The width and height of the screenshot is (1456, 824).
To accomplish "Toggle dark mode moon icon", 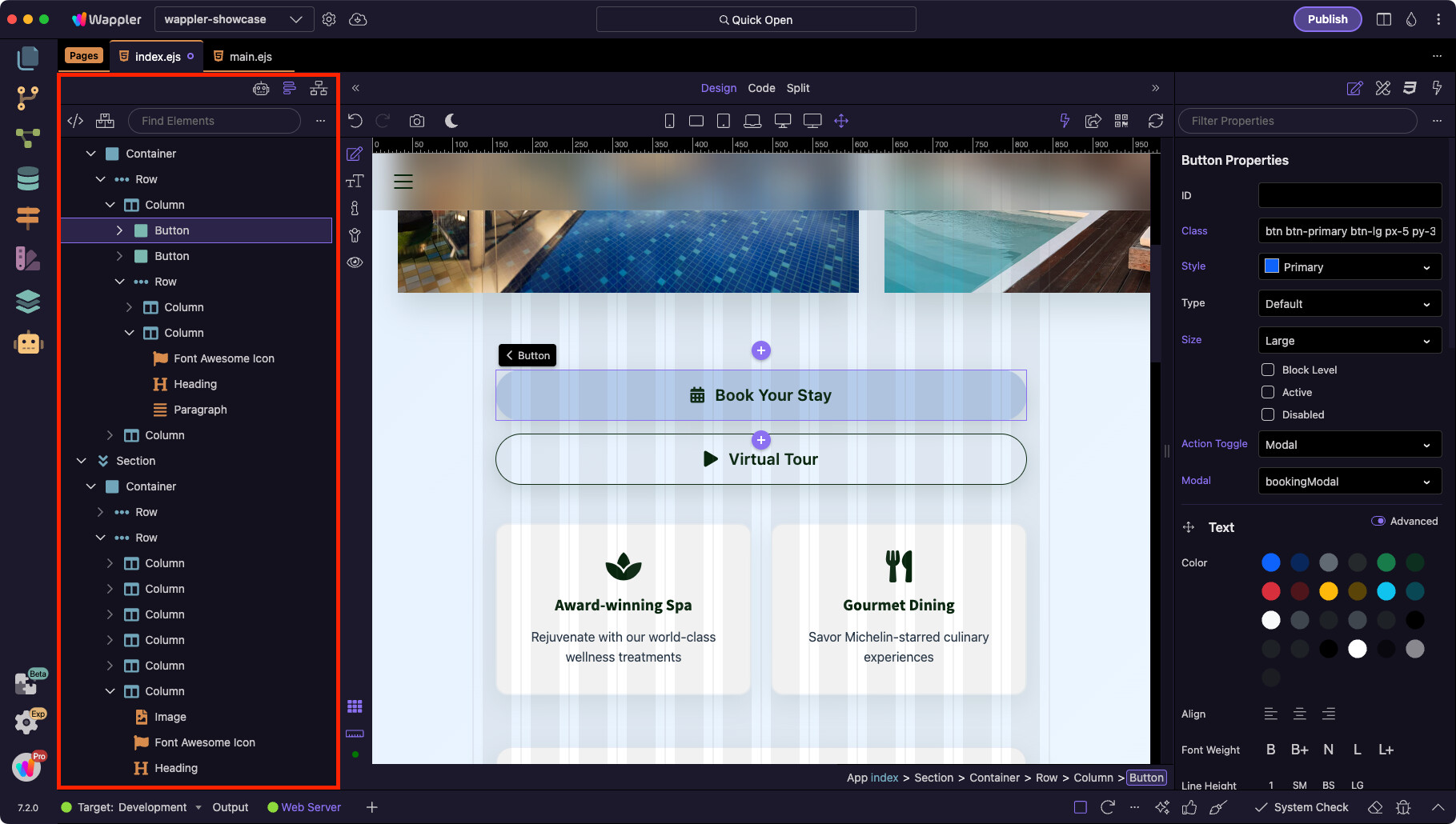I will tap(451, 121).
